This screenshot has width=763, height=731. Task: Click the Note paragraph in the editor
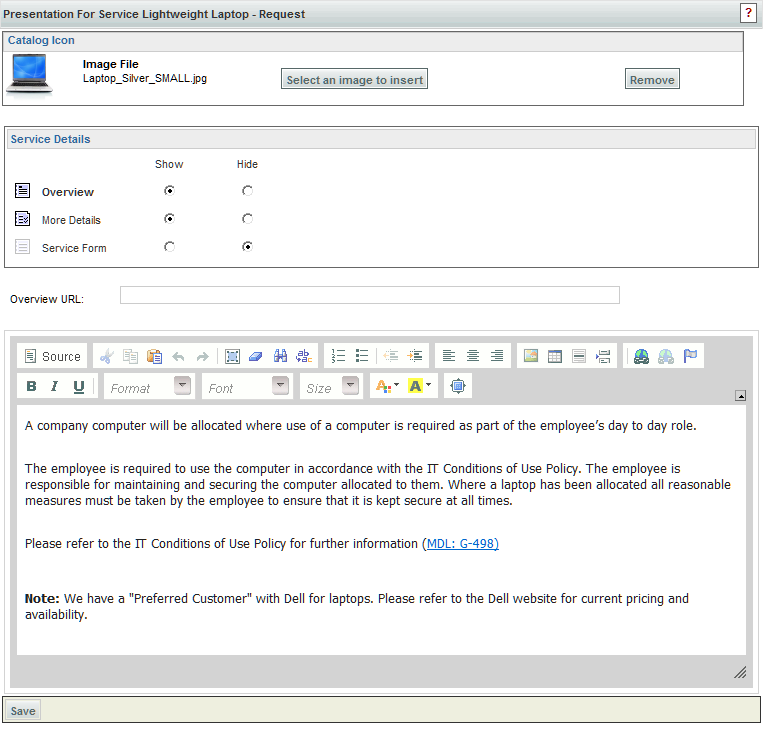(x=357, y=606)
